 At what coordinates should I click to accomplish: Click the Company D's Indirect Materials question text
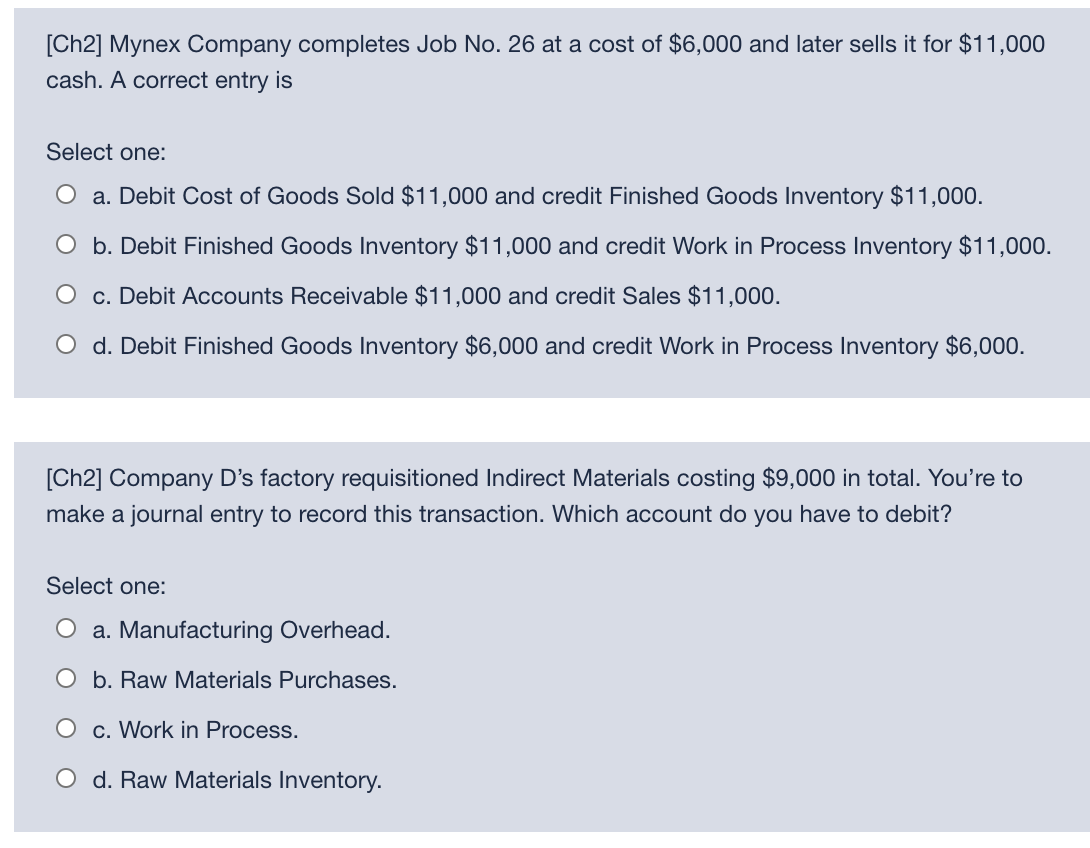pyautogui.click(x=534, y=496)
